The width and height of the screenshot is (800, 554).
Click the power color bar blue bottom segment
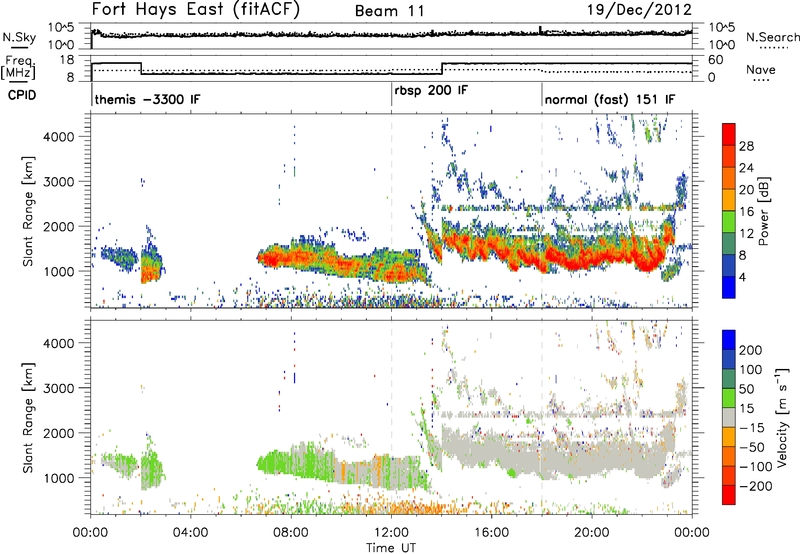[729, 287]
